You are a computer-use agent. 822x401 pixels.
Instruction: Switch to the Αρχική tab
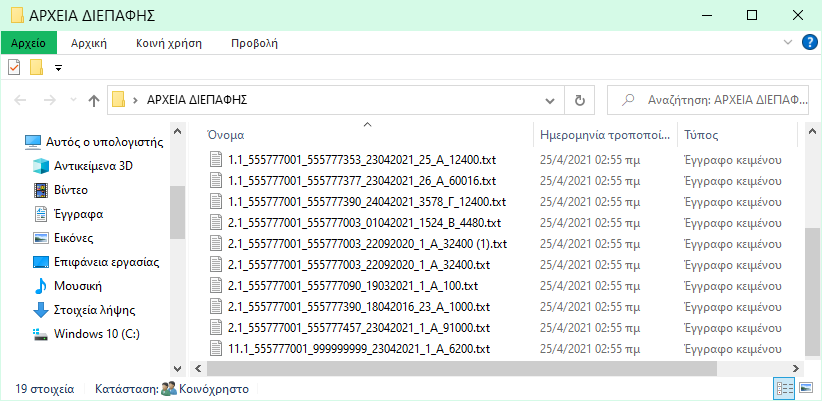[89, 43]
